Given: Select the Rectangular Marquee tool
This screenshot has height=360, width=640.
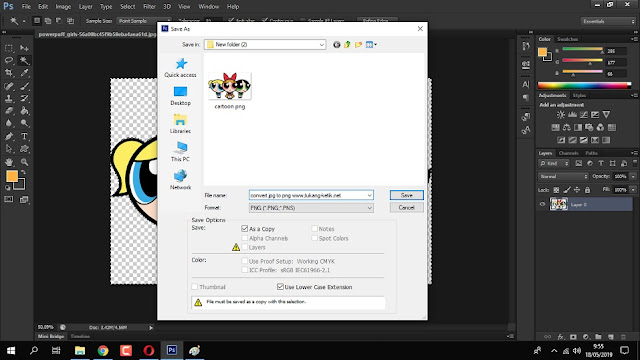Looking at the screenshot, I should [x=9, y=48].
